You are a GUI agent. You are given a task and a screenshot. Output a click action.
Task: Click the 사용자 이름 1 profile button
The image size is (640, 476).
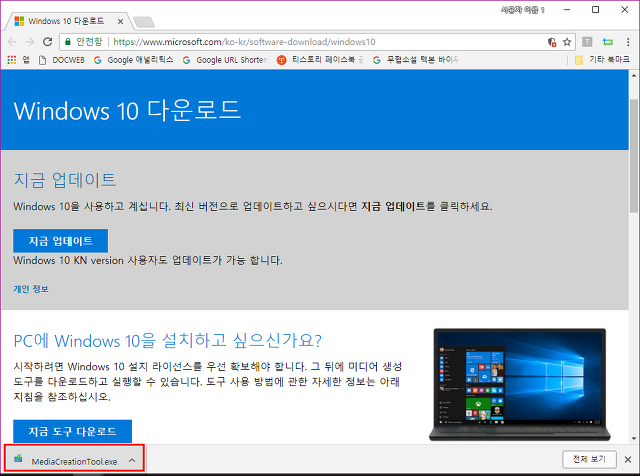(x=522, y=10)
